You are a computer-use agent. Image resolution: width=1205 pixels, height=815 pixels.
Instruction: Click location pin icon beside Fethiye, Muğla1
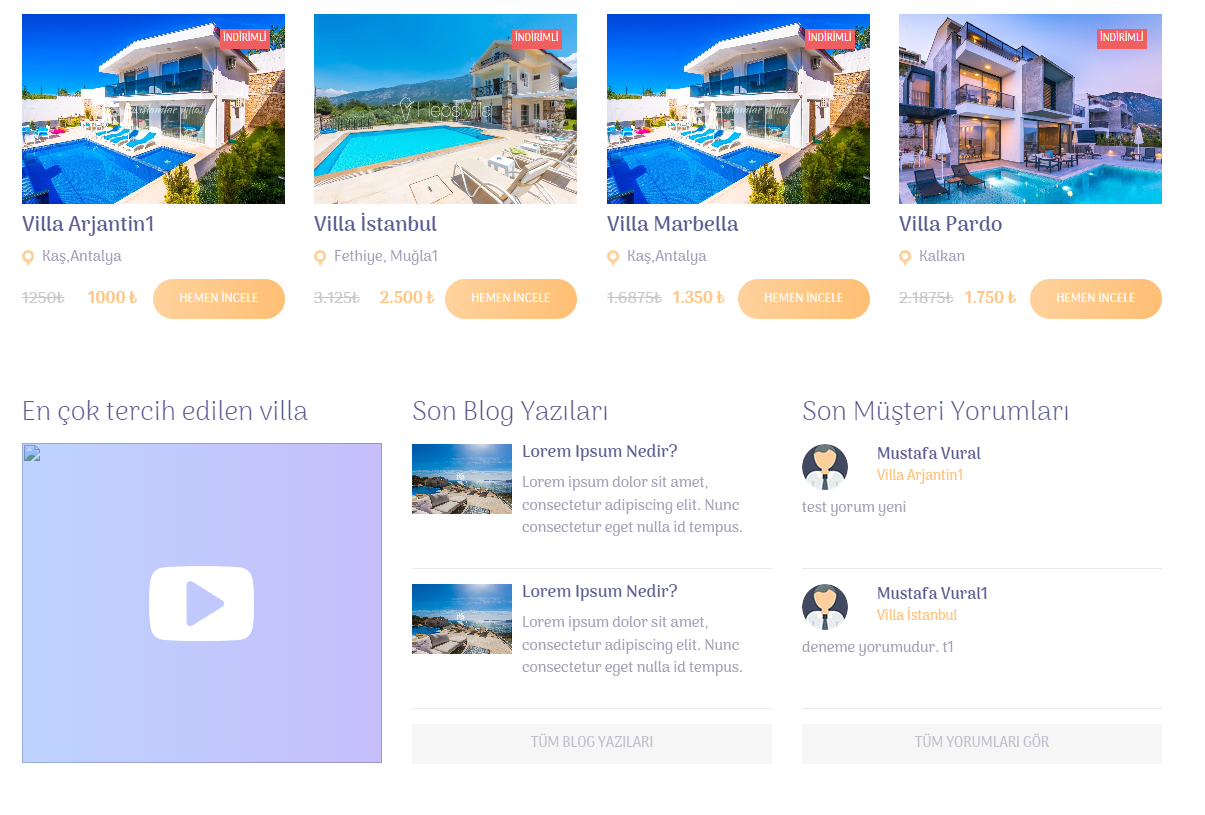[320, 258]
